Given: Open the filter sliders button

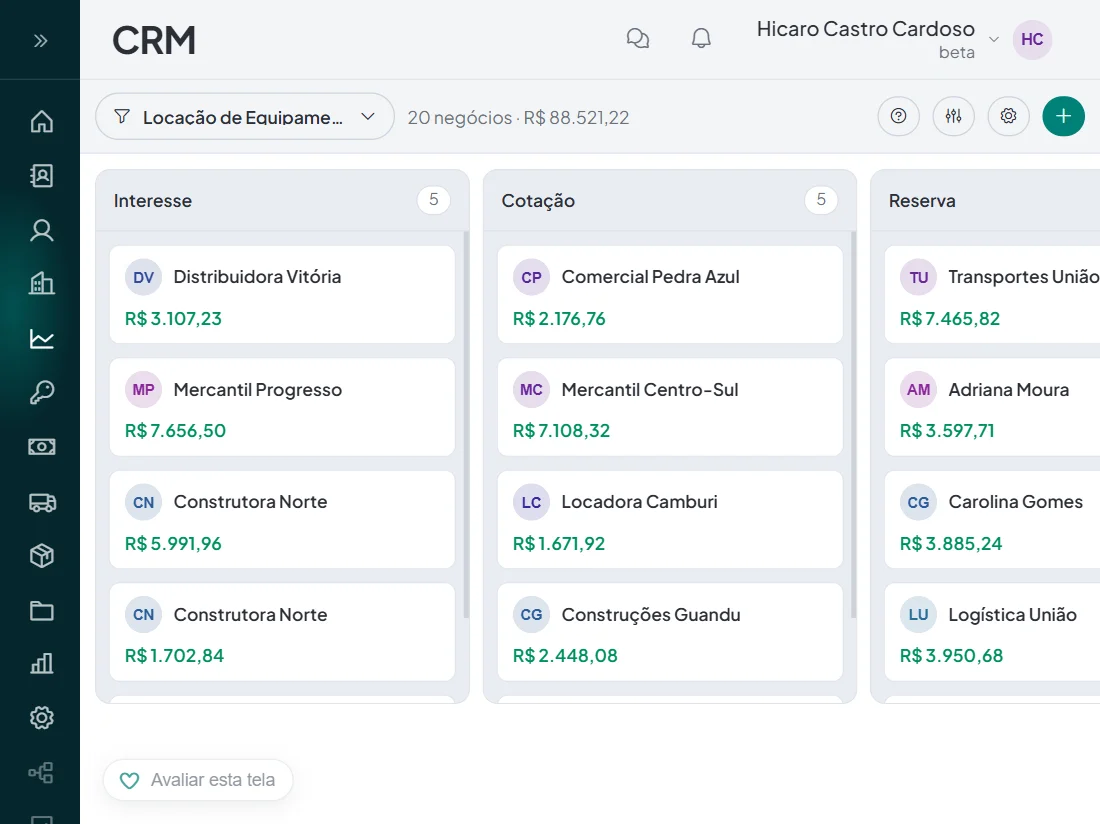Looking at the screenshot, I should [x=953, y=116].
